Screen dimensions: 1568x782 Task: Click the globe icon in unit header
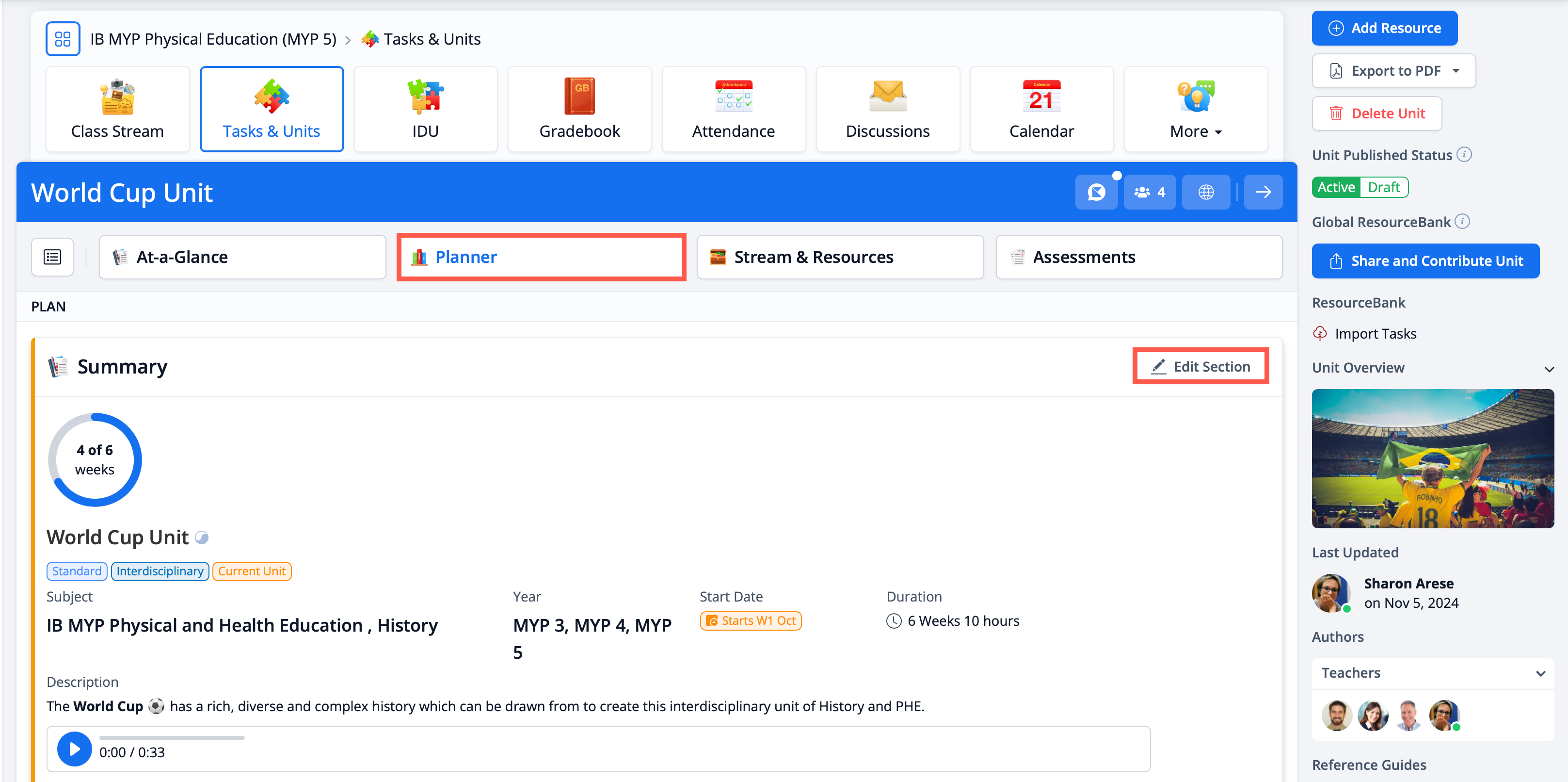(1205, 193)
